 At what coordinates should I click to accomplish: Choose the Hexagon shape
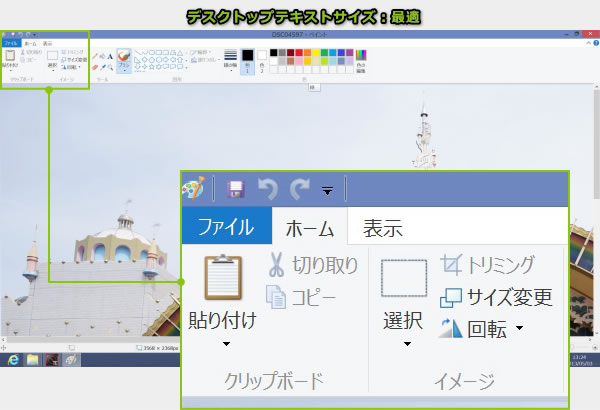158,60
